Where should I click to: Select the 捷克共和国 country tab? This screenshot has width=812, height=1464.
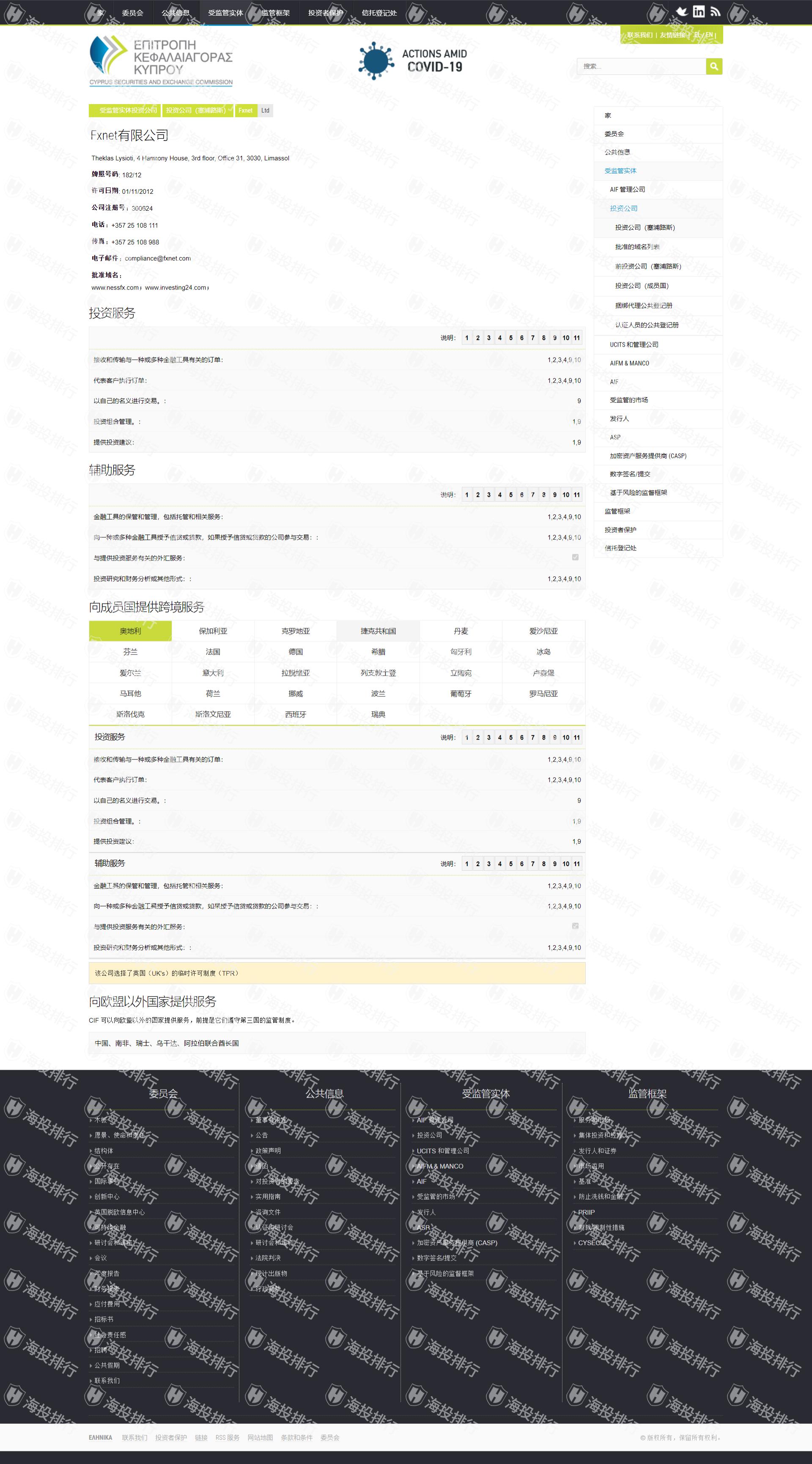click(x=378, y=631)
